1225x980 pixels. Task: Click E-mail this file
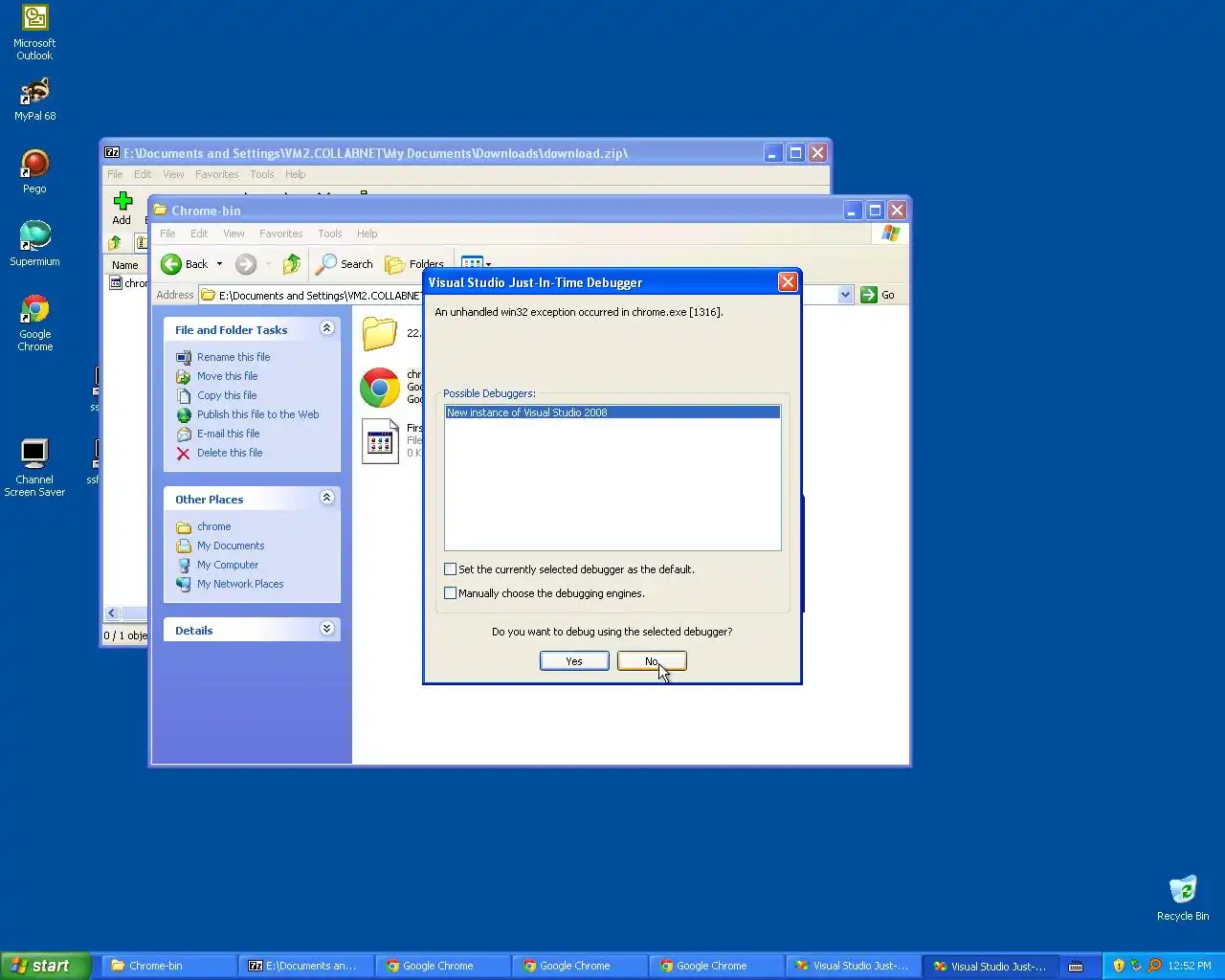[228, 434]
